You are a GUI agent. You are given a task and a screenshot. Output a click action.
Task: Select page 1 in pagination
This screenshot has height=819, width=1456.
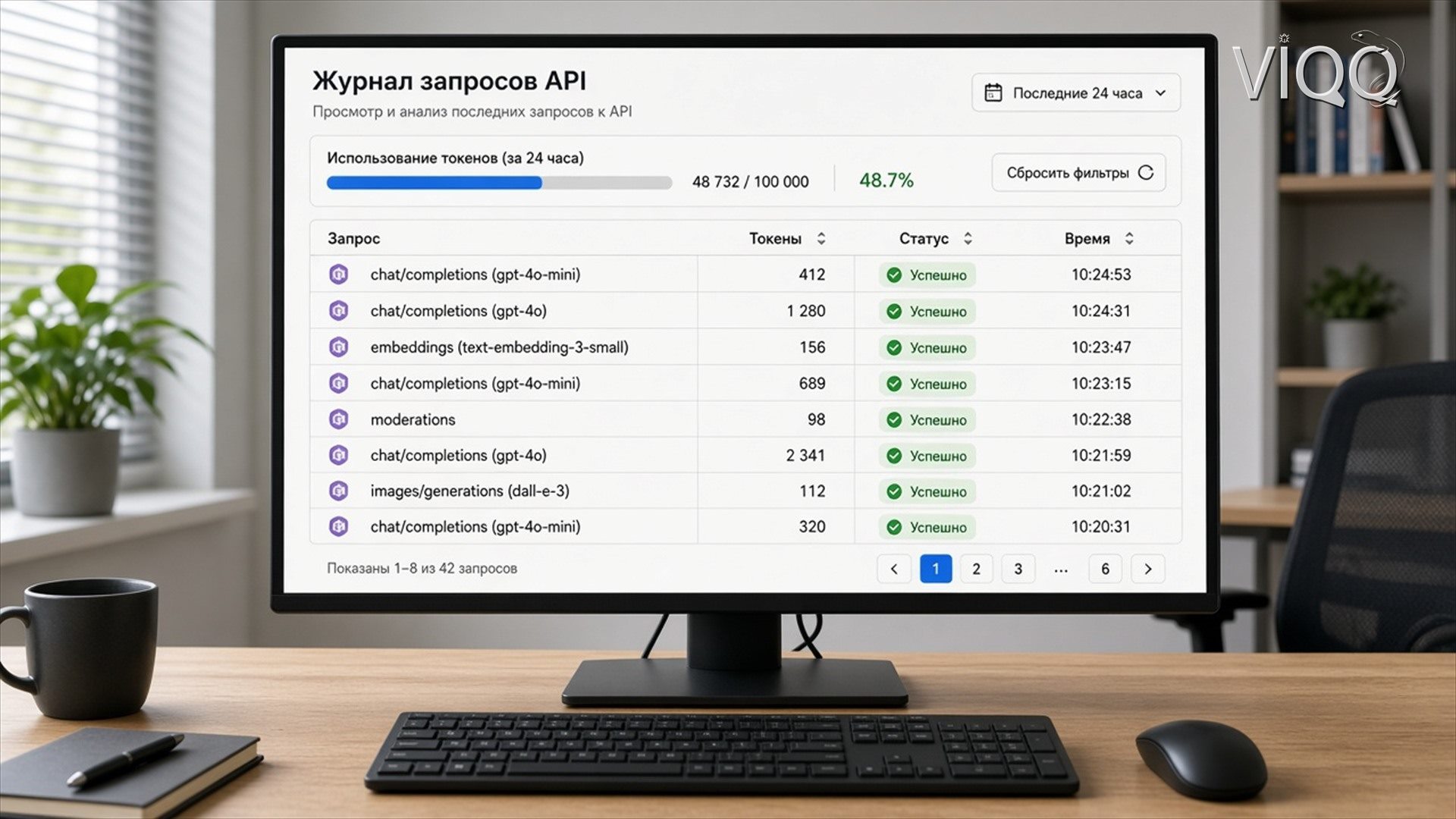(936, 569)
